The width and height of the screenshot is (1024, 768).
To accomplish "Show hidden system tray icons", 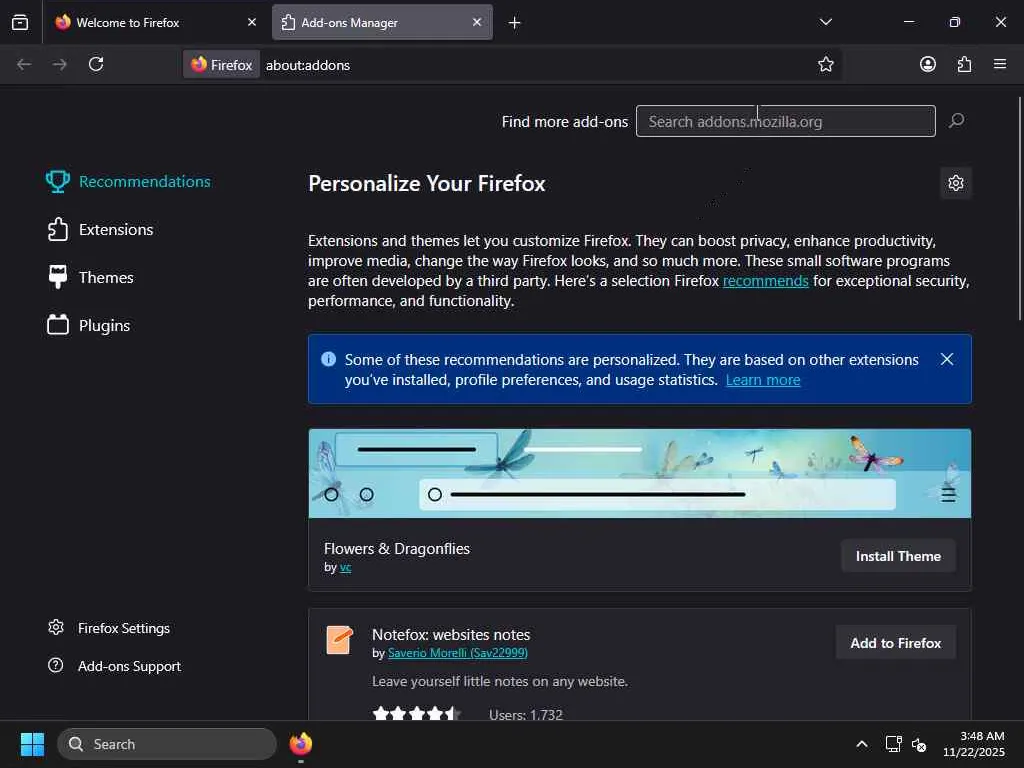I will (x=861, y=744).
